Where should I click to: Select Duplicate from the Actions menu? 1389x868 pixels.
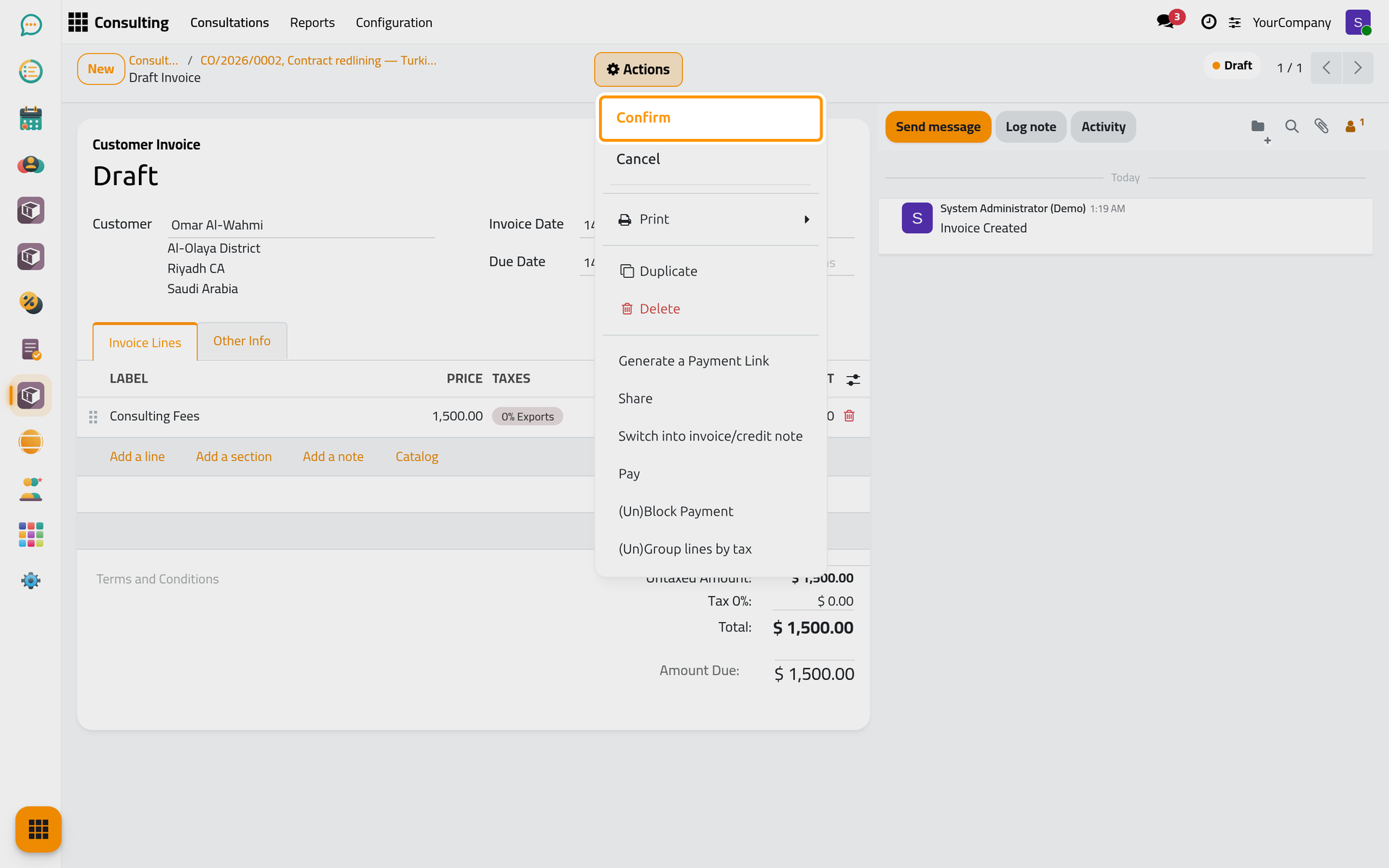point(710,271)
